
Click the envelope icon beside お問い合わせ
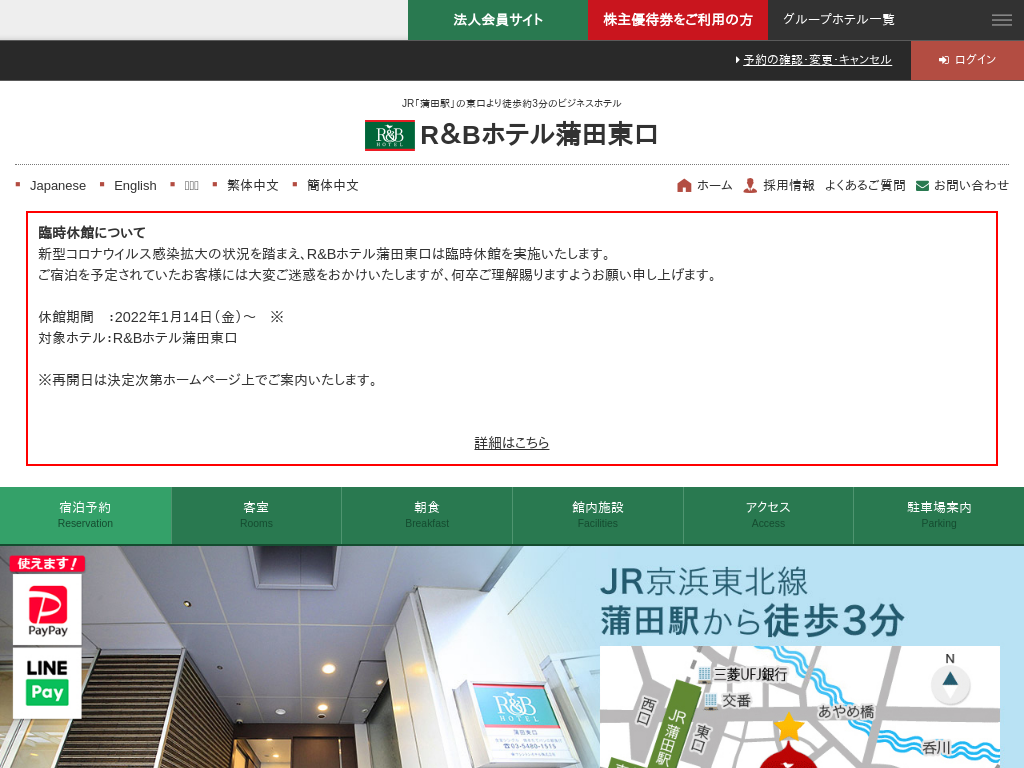click(x=922, y=186)
